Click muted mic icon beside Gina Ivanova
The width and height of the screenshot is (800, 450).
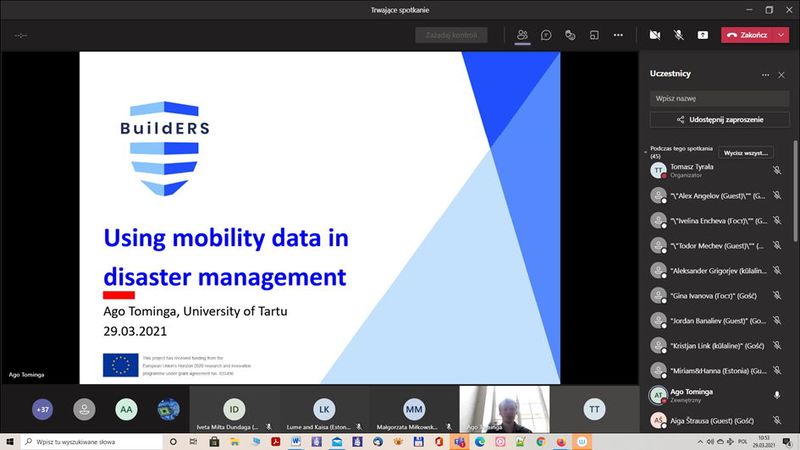(777, 295)
